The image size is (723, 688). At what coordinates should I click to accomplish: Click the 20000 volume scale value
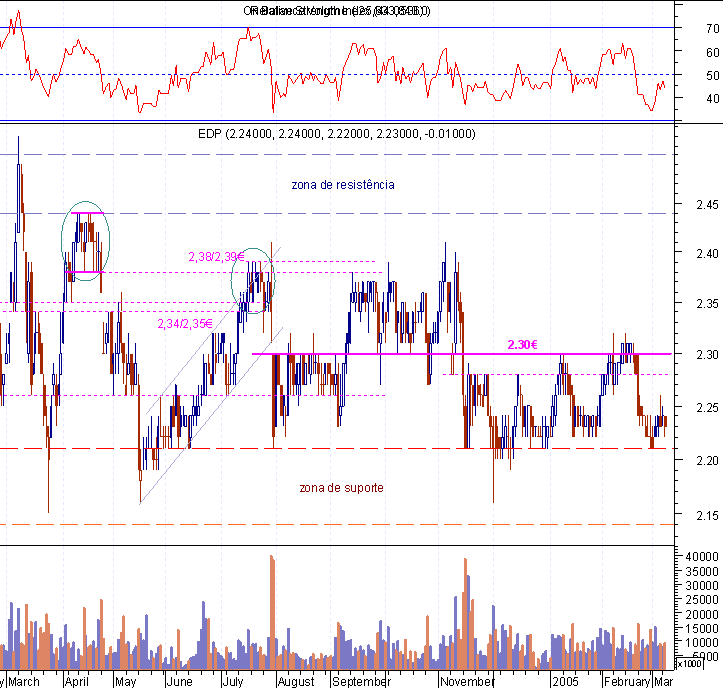[702, 614]
